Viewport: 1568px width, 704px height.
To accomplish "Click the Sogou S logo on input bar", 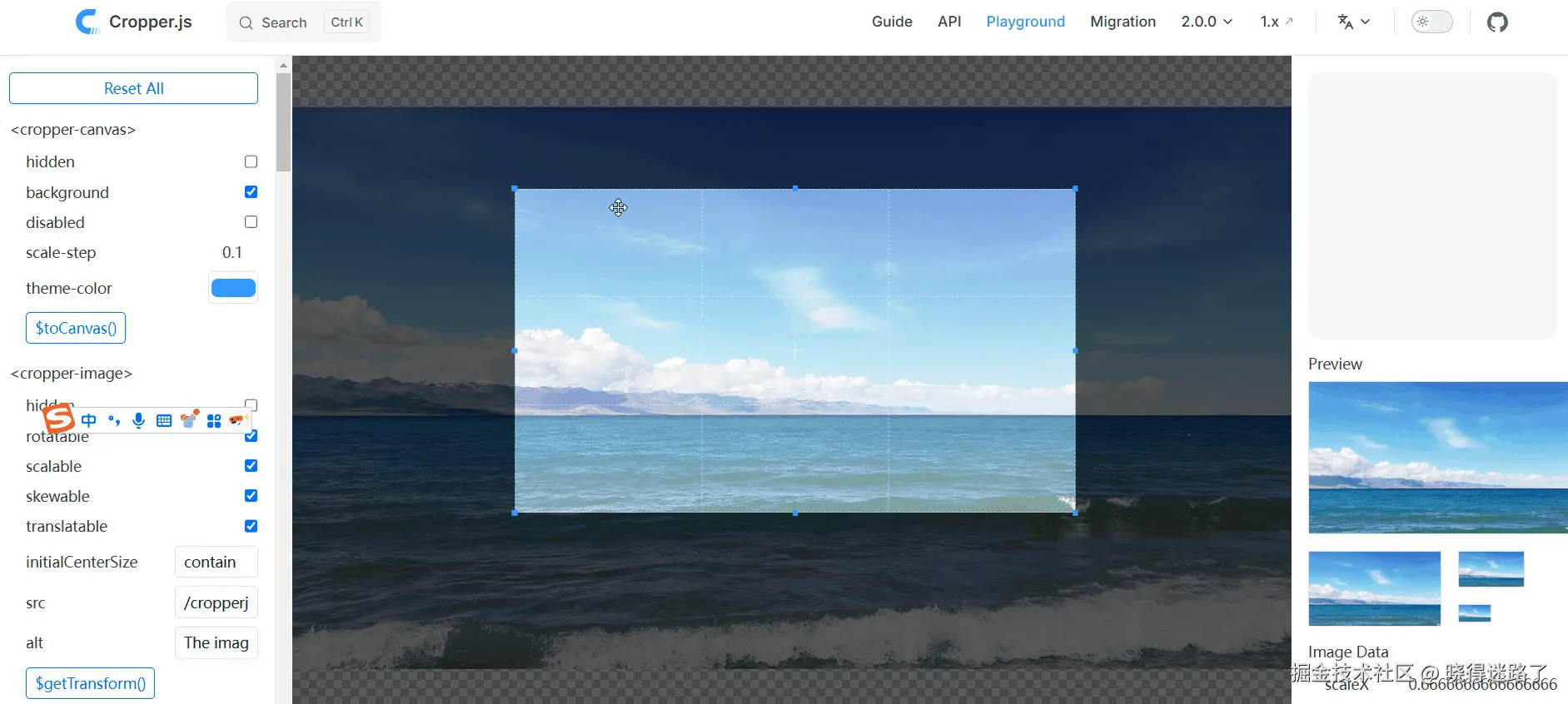I will pos(59,419).
